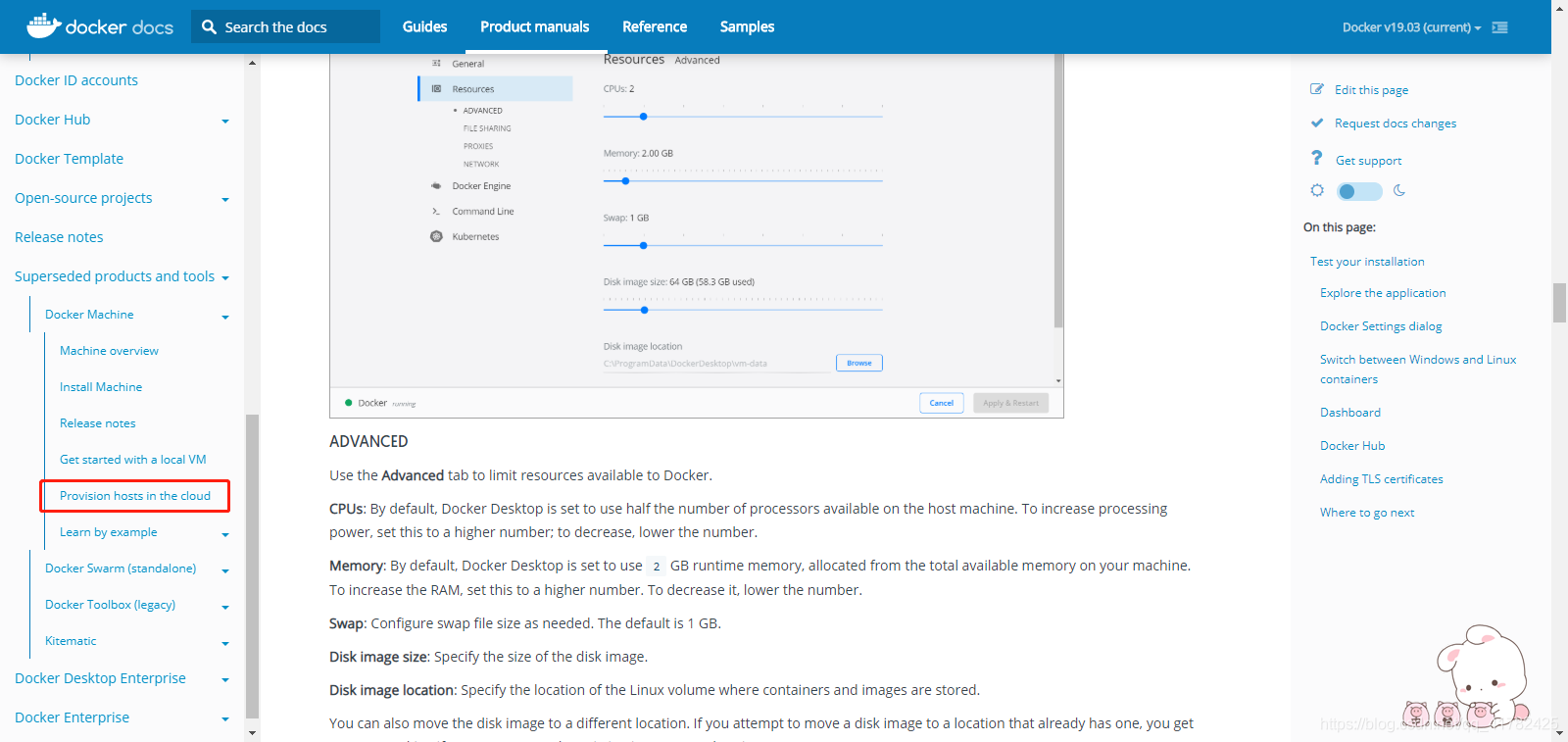Expand the Docker Hub sidebar section
The image size is (1568, 742).
[x=225, y=122]
